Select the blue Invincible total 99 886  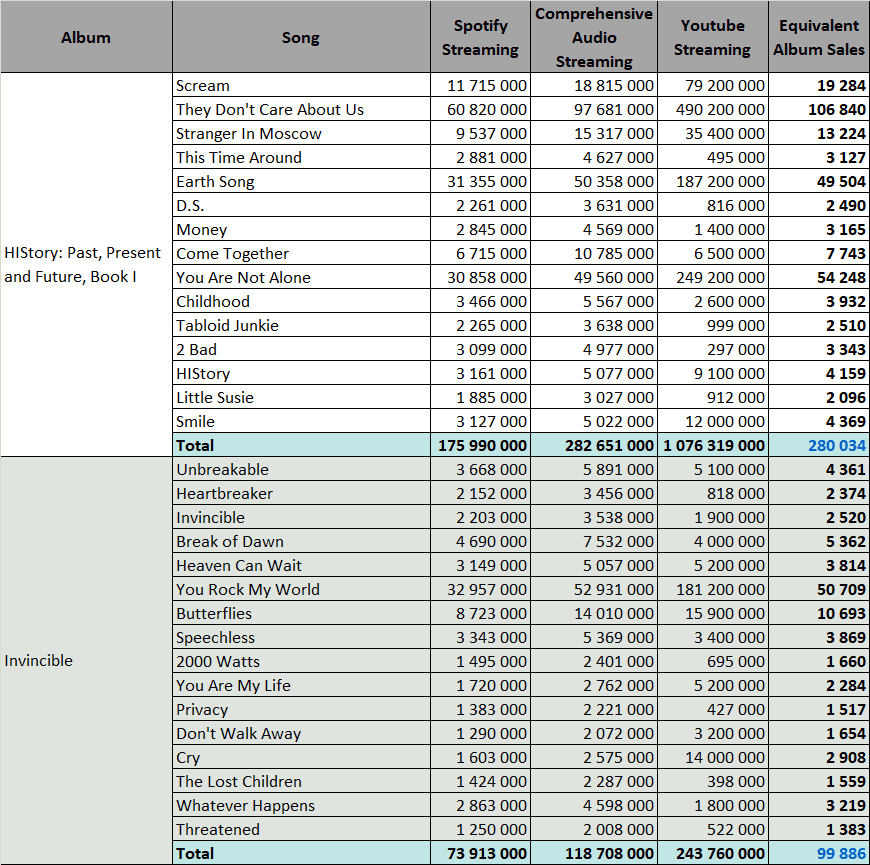pyautogui.click(x=819, y=853)
